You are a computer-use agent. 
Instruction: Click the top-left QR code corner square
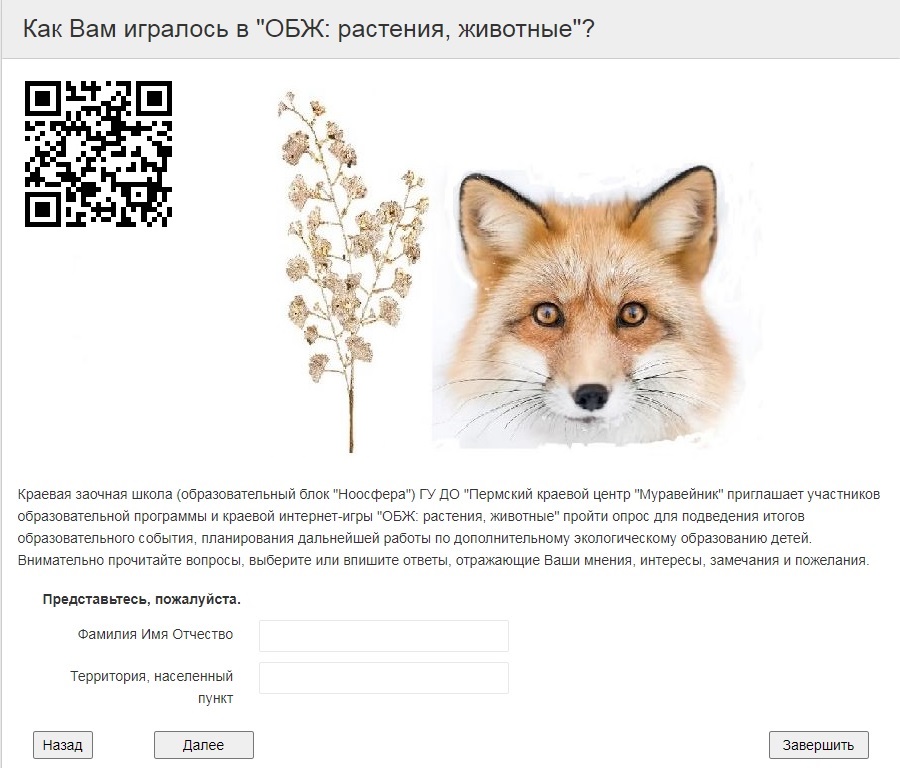click(43, 99)
